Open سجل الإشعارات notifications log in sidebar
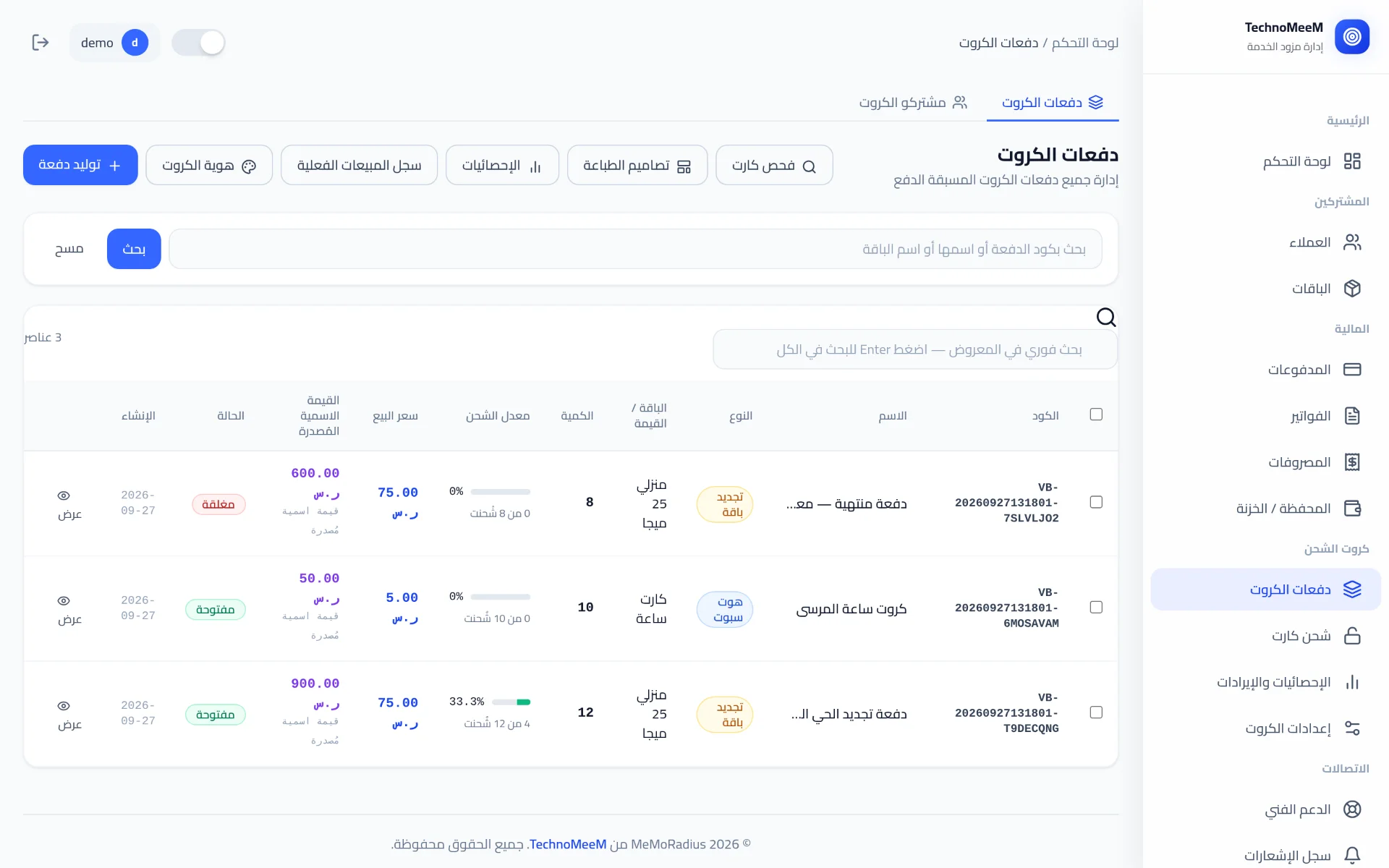This screenshot has height=868, width=1389. pyautogui.click(x=1266, y=856)
